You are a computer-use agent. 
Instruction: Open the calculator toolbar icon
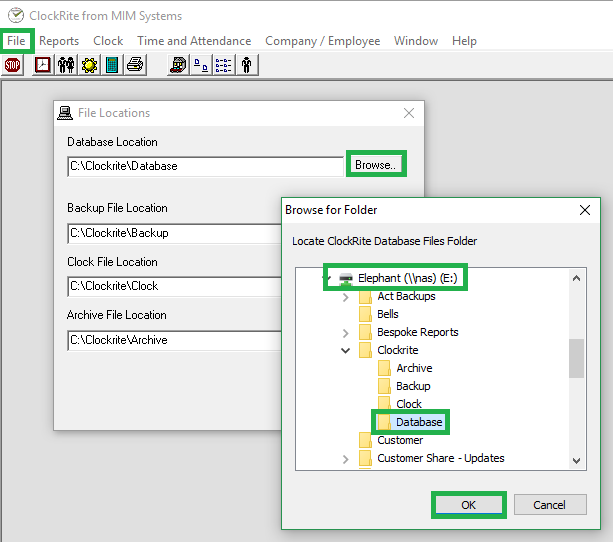click(x=112, y=65)
